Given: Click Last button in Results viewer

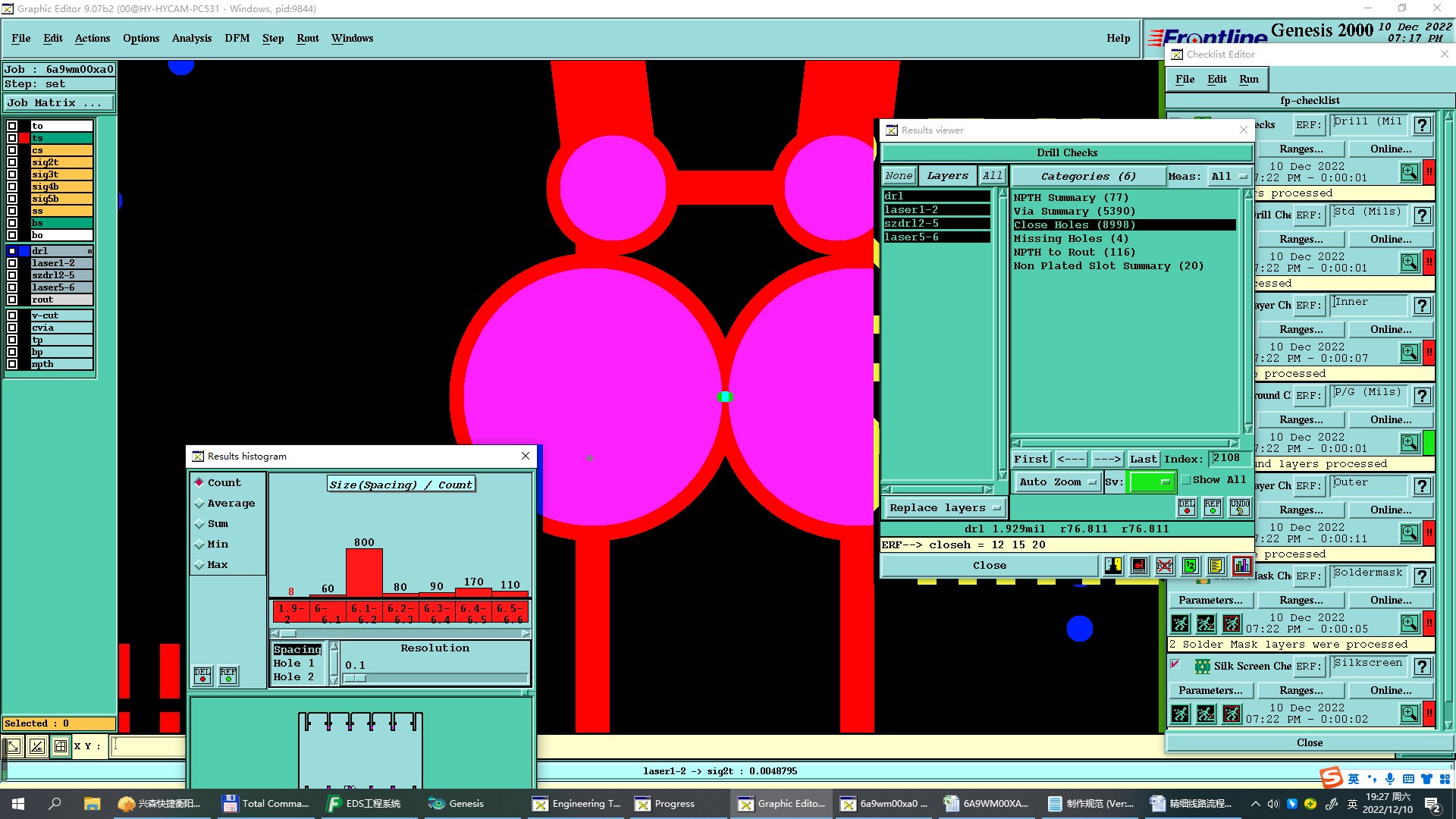Looking at the screenshot, I should point(1143,459).
